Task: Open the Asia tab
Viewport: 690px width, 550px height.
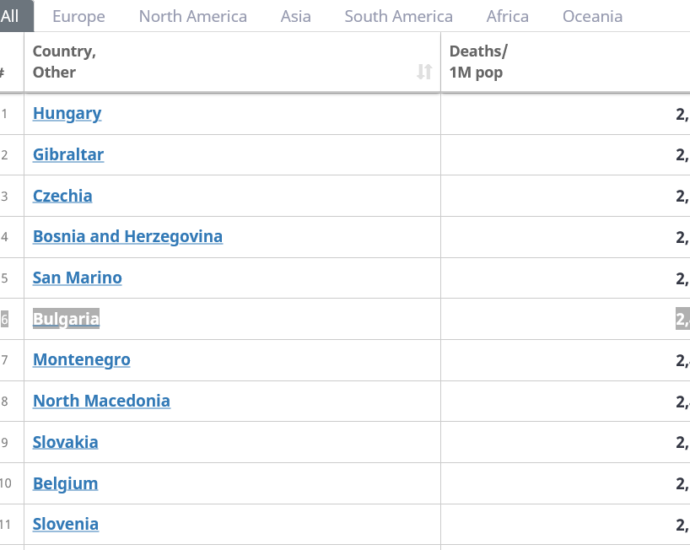Action: [296, 16]
